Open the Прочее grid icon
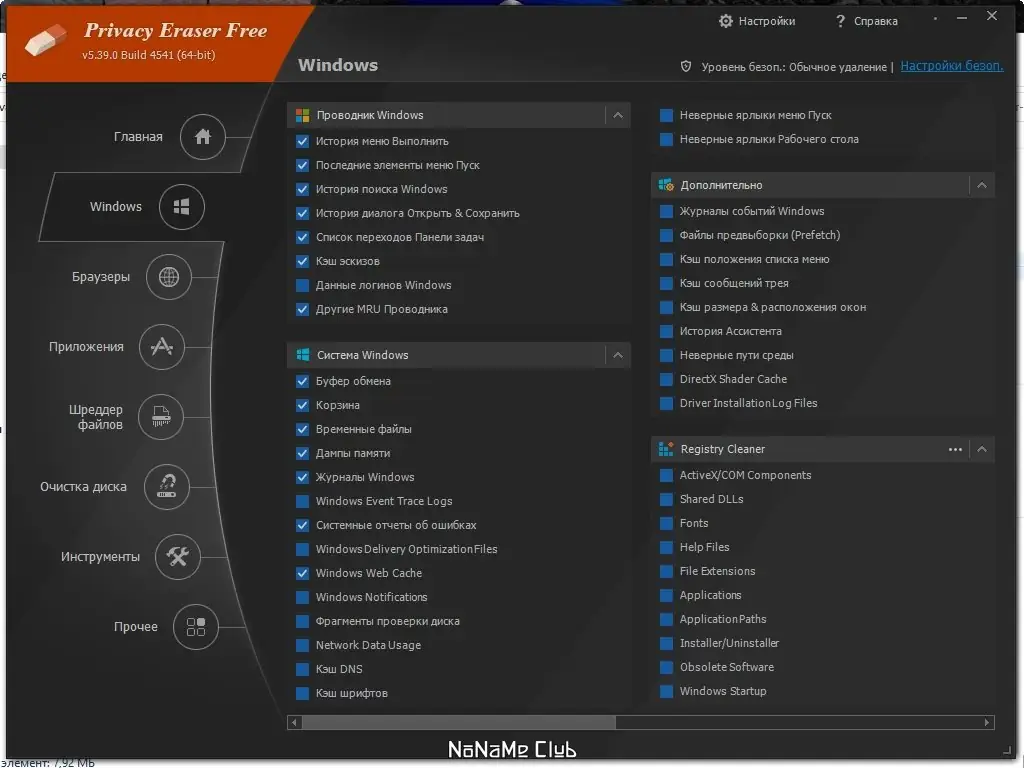Image resolution: width=1024 pixels, height=768 pixels. tap(195, 627)
